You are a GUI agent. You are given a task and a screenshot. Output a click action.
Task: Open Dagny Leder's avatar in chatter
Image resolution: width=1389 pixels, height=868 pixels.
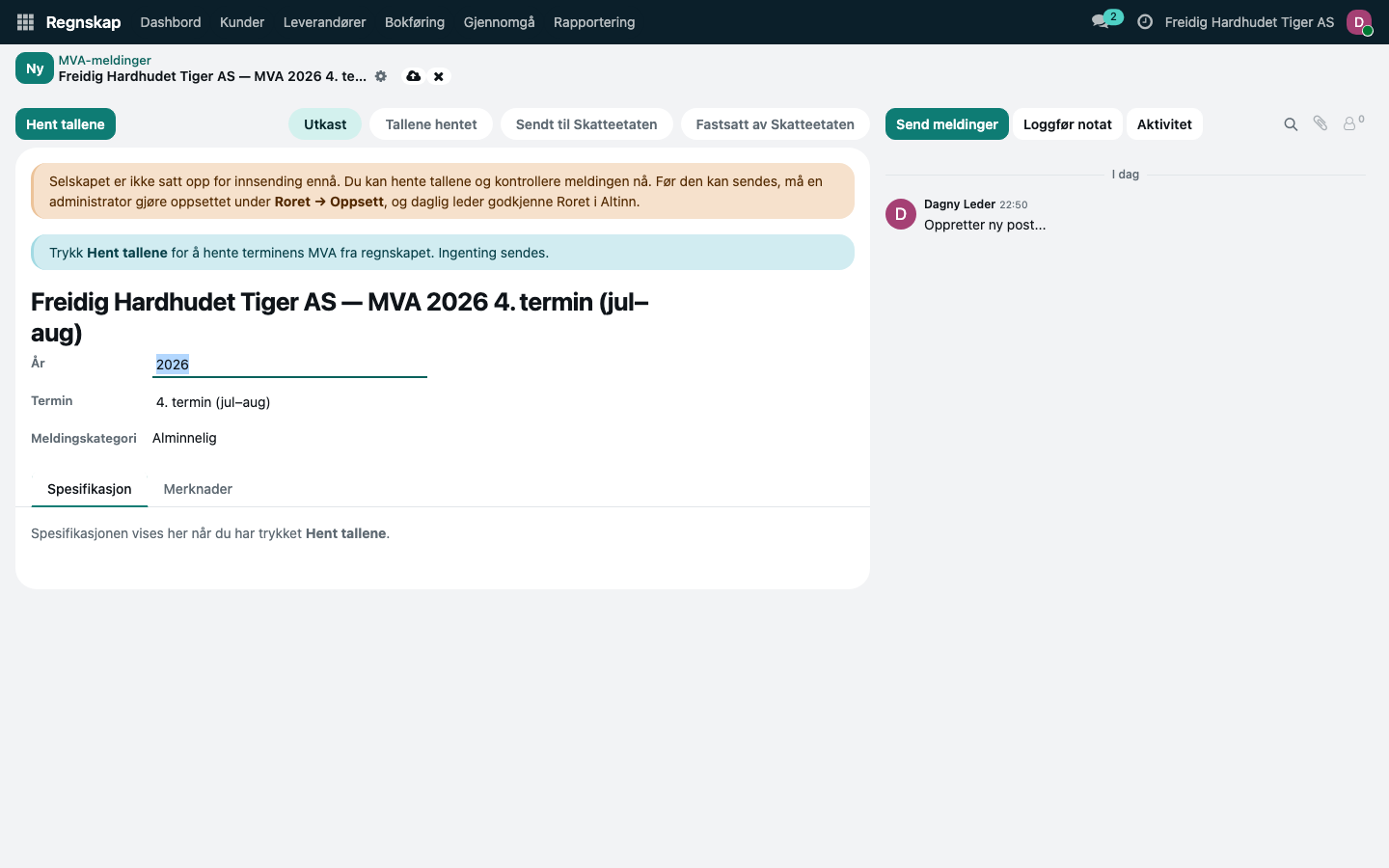(x=901, y=214)
